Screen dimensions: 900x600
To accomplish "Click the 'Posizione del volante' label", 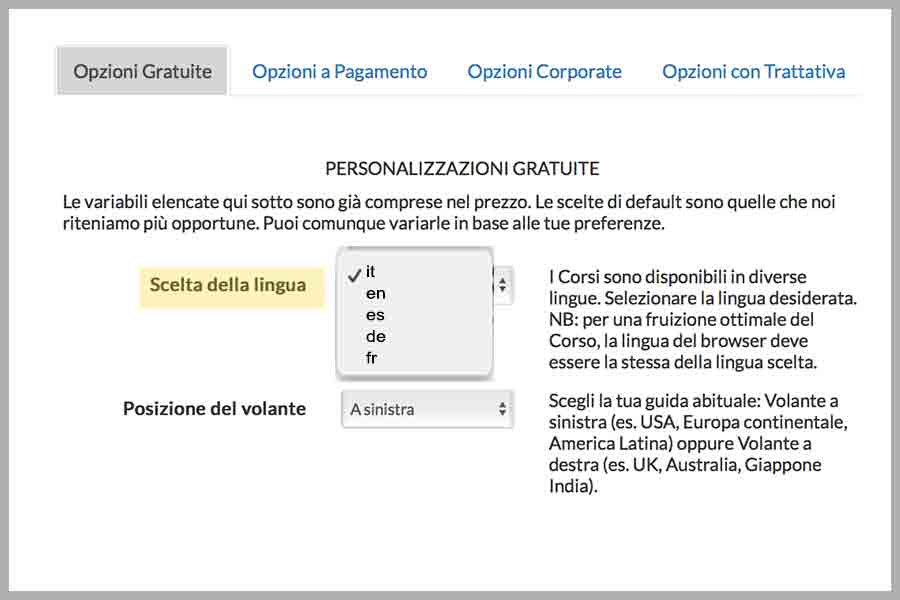I will (214, 408).
